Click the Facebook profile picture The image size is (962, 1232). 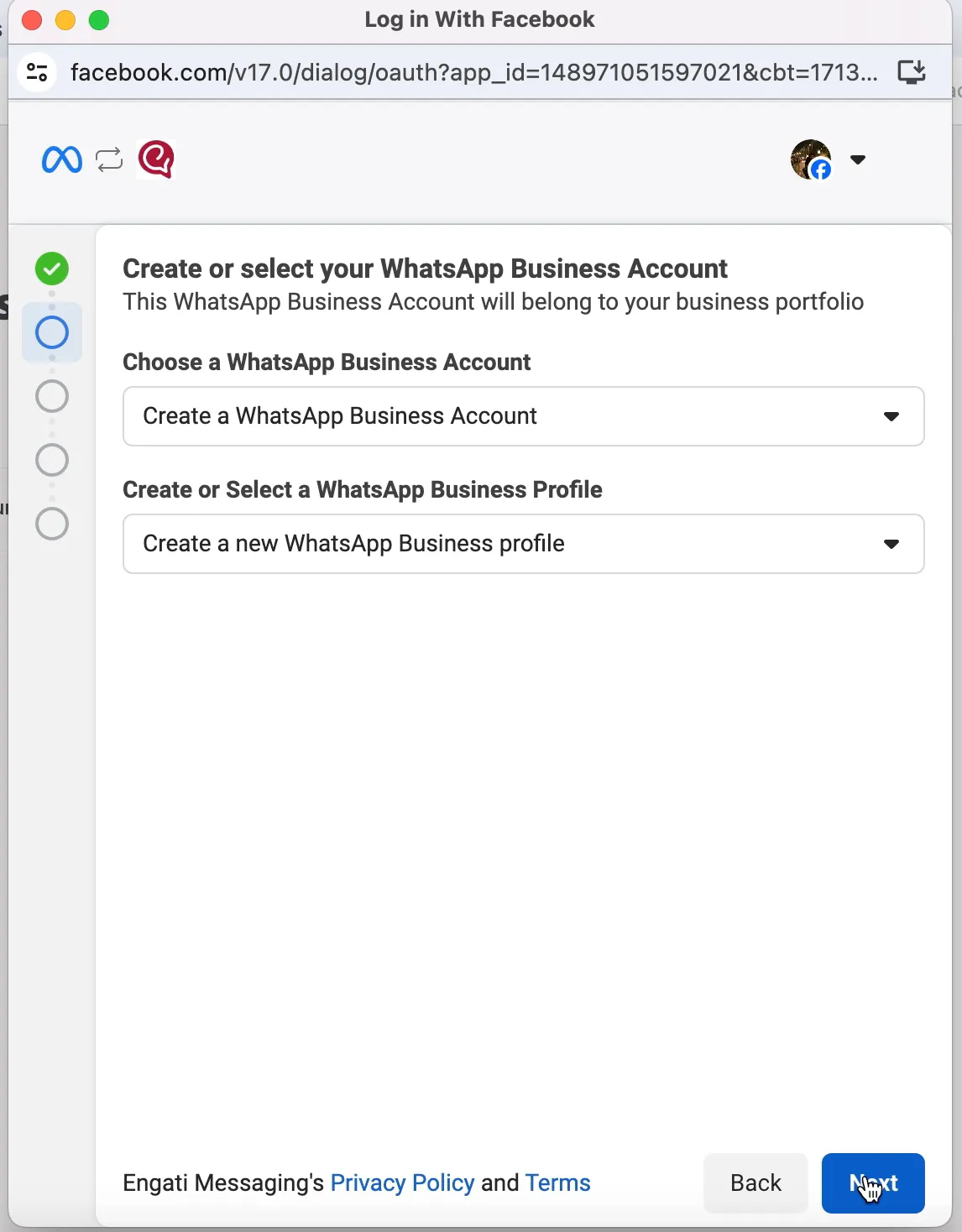pyautogui.click(x=811, y=159)
